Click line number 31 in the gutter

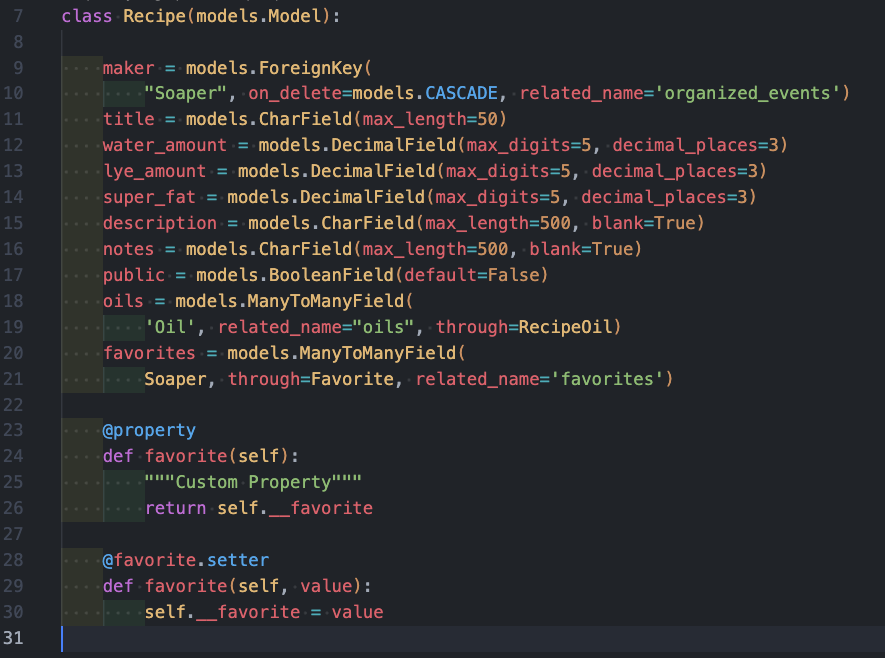coord(13,638)
